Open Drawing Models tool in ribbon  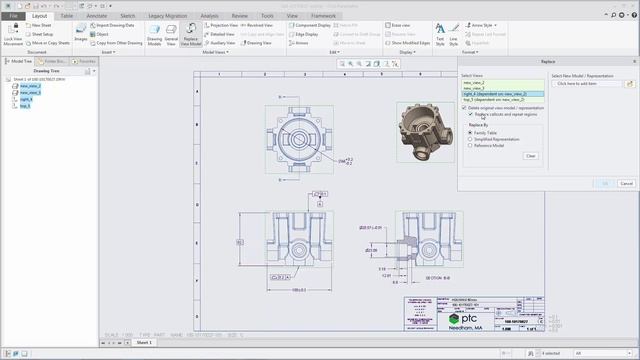(154, 34)
